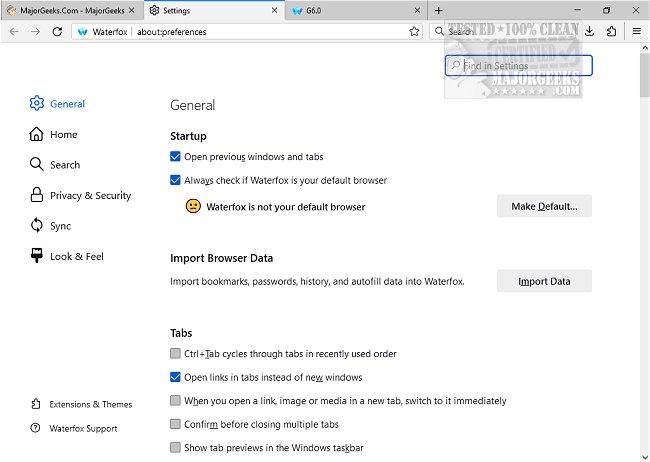Open the General settings category
Image resolution: width=650 pixels, height=462 pixels.
point(57,104)
